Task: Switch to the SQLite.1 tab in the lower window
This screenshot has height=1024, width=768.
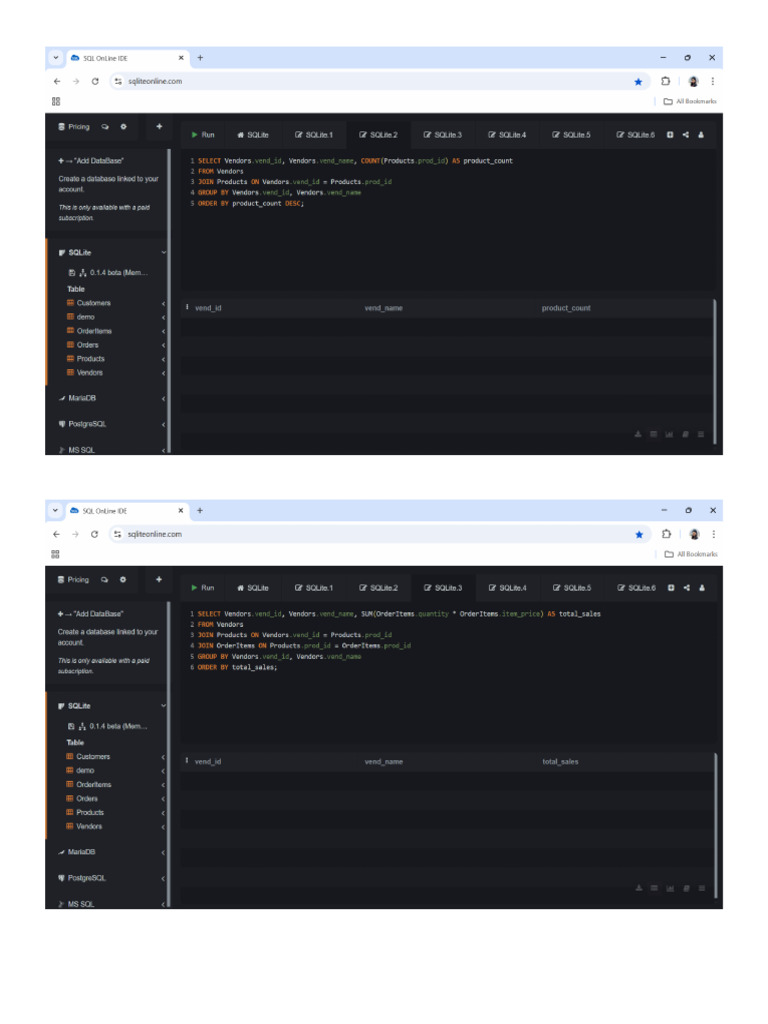Action: pos(313,588)
